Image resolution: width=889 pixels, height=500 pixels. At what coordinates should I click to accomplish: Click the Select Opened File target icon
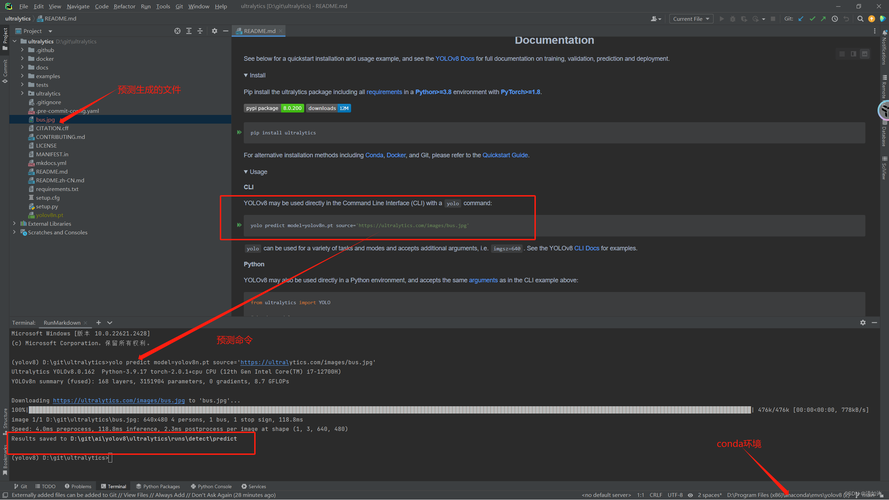pos(177,31)
